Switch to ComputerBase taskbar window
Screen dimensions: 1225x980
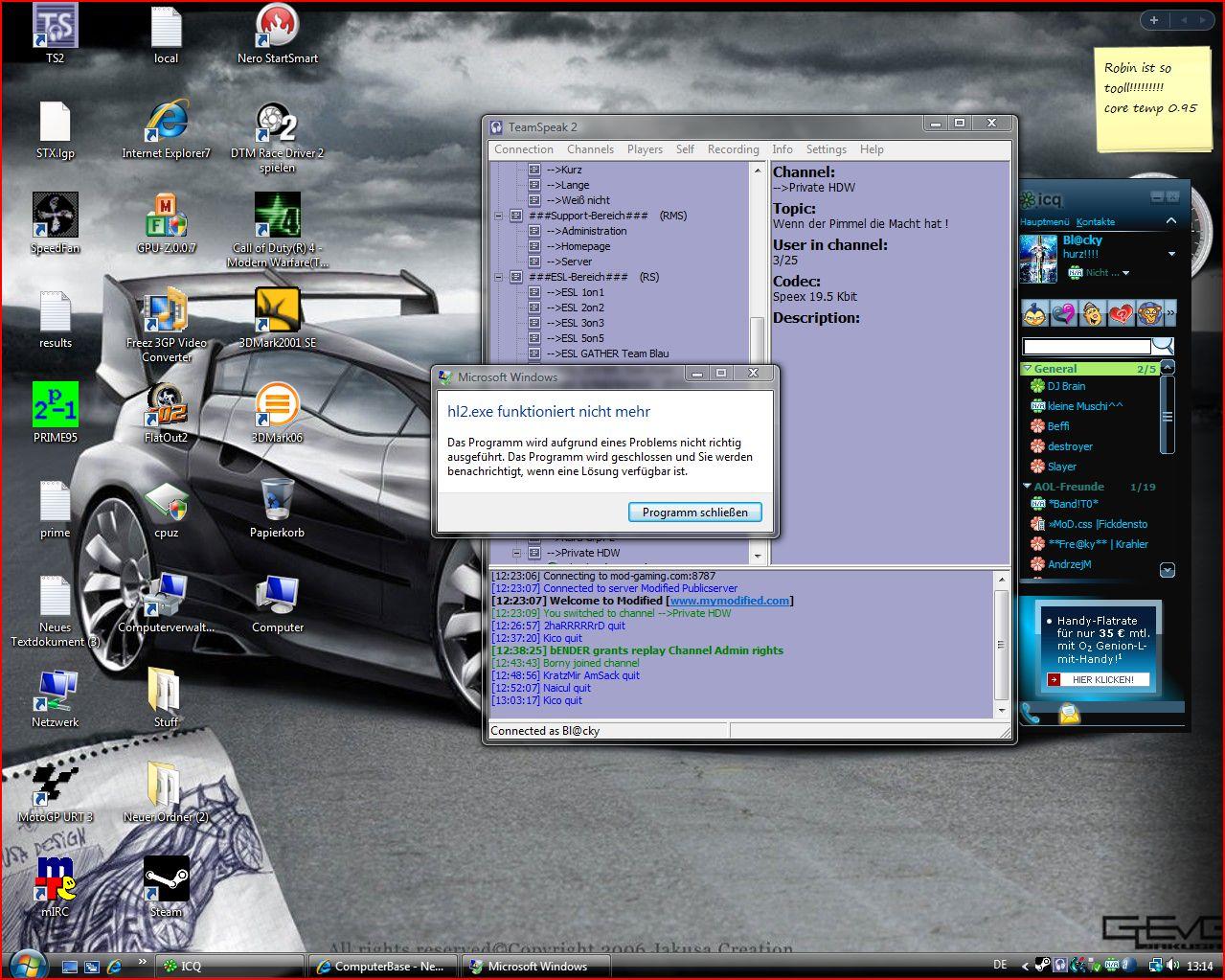pos(384,967)
